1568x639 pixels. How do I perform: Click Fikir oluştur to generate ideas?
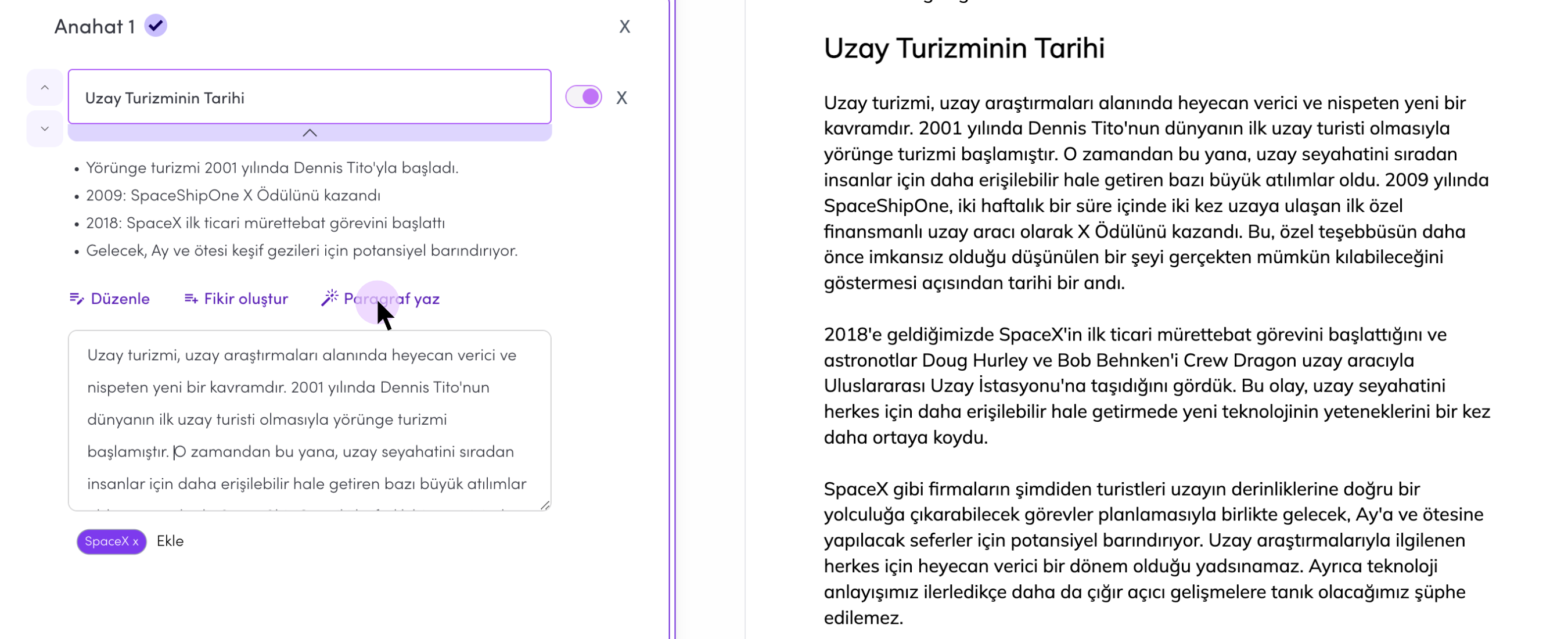(x=236, y=299)
